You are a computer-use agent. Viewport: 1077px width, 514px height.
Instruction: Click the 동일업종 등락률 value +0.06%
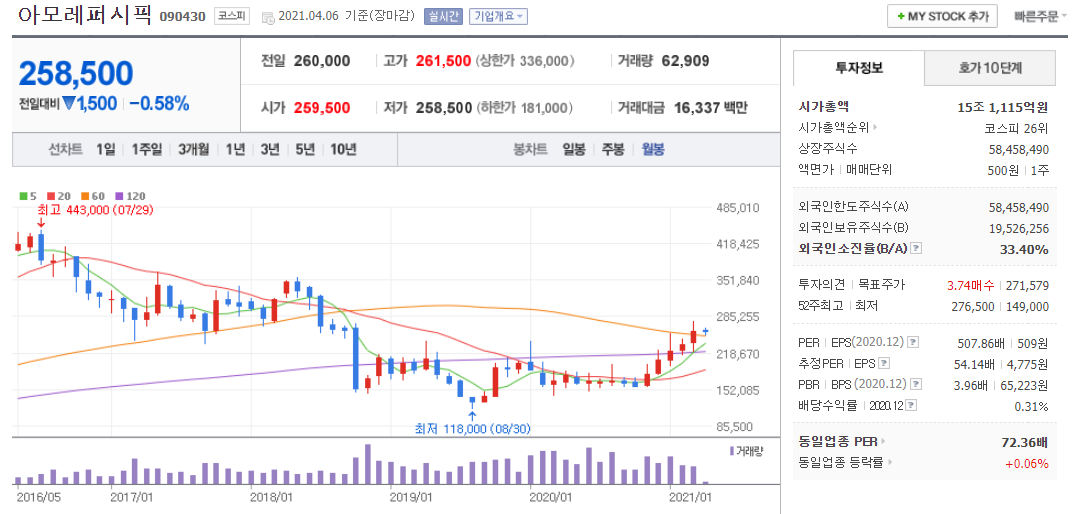[1027, 463]
